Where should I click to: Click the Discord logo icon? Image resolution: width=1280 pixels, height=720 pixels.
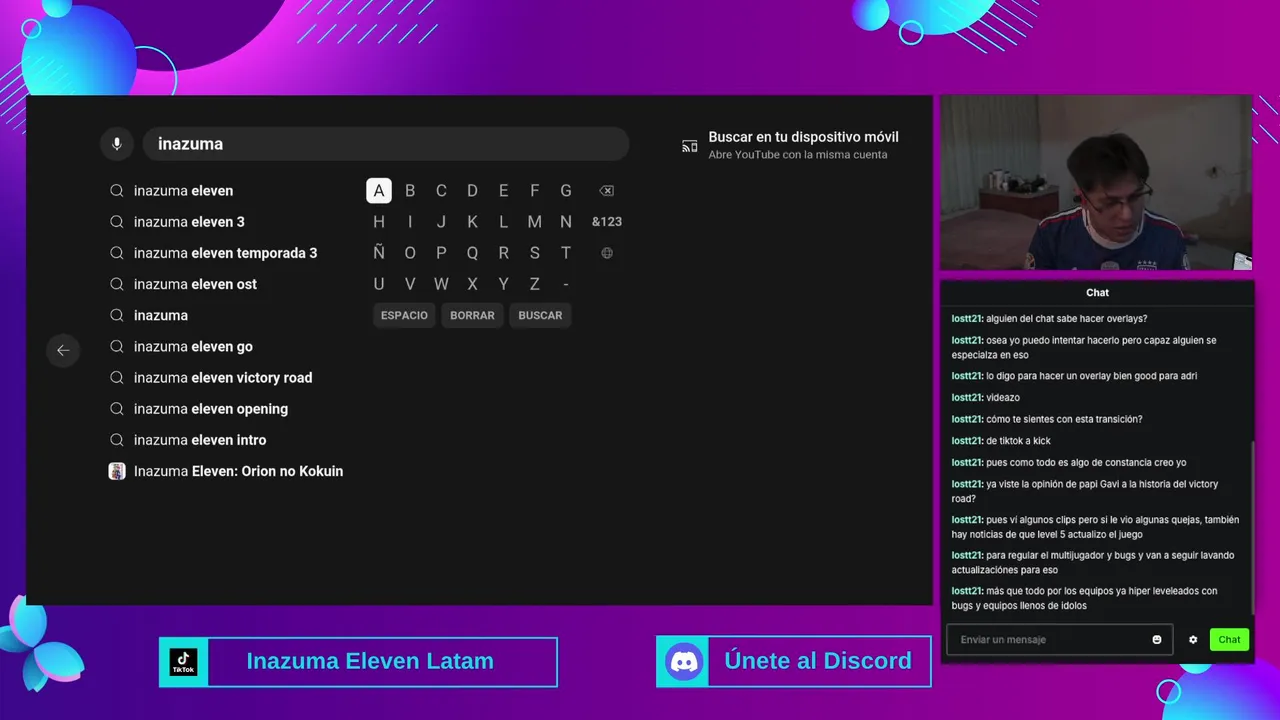point(684,662)
